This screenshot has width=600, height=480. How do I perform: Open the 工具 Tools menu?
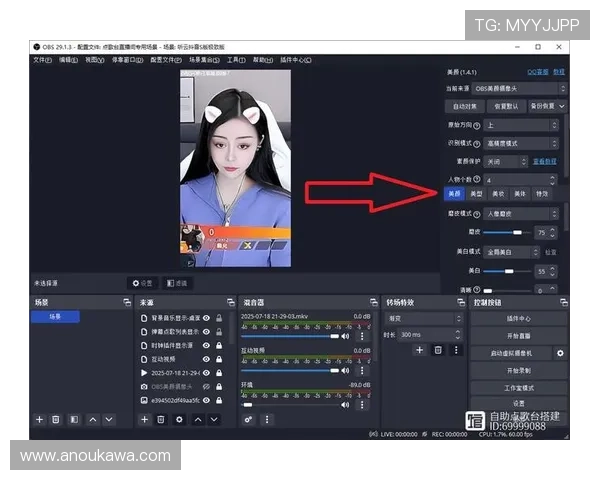tap(236, 60)
